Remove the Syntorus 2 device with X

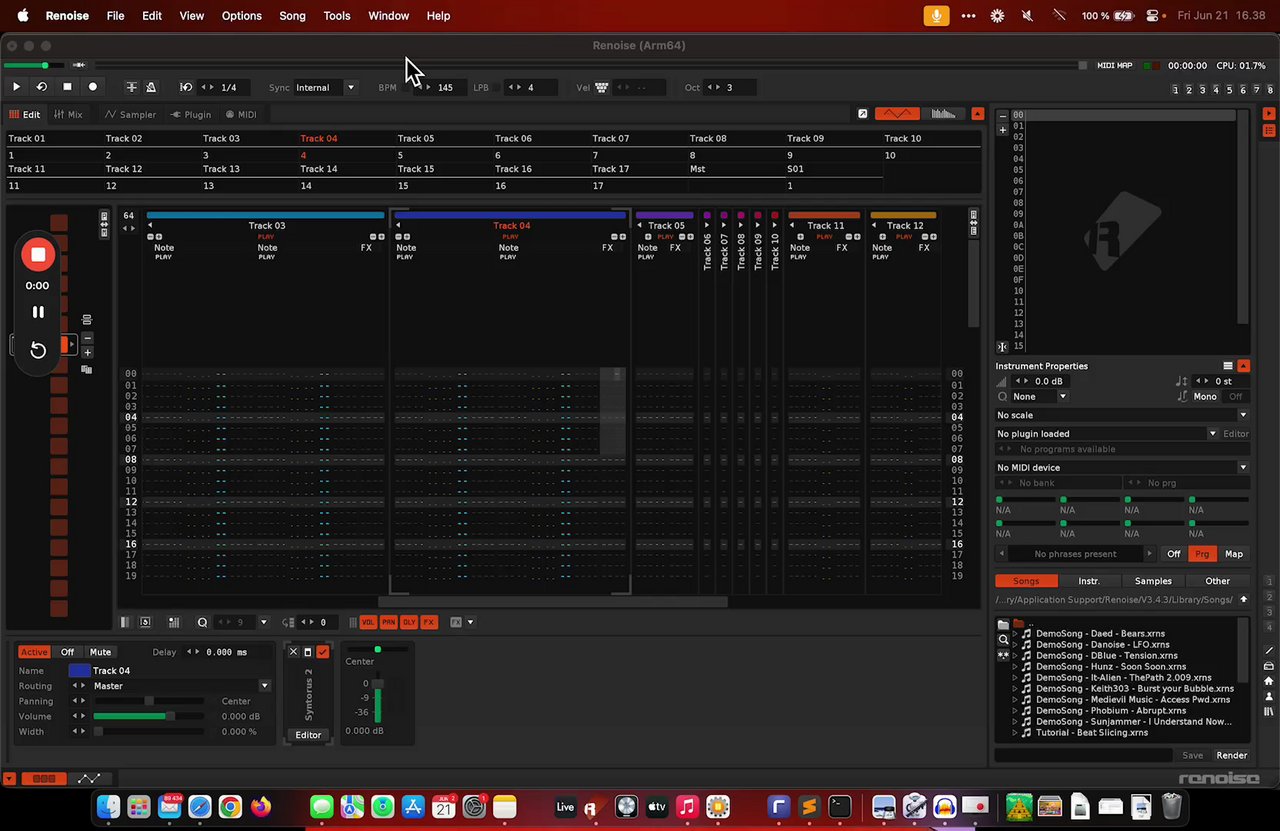pos(293,652)
